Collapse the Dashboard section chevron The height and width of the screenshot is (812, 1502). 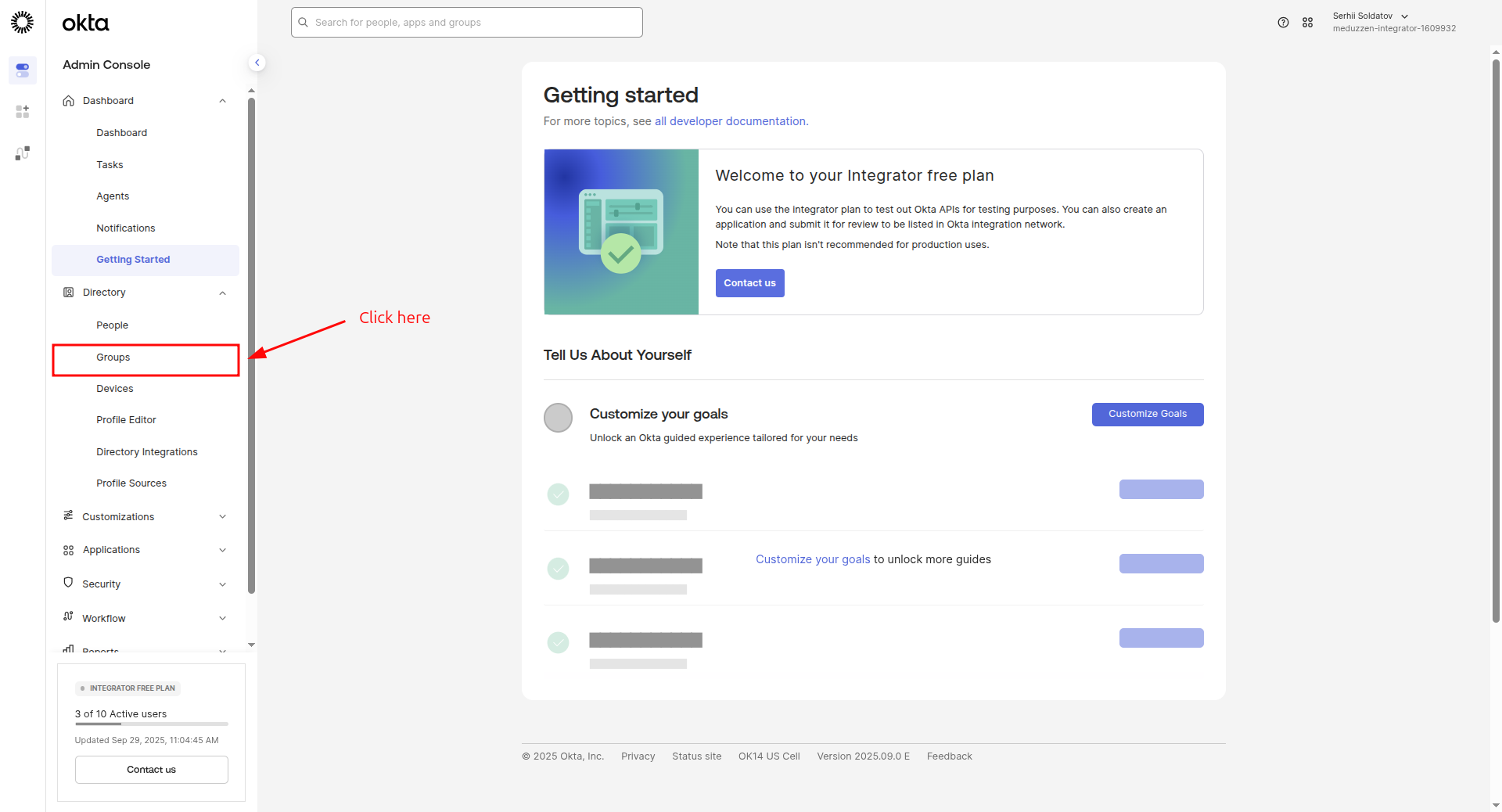223,101
